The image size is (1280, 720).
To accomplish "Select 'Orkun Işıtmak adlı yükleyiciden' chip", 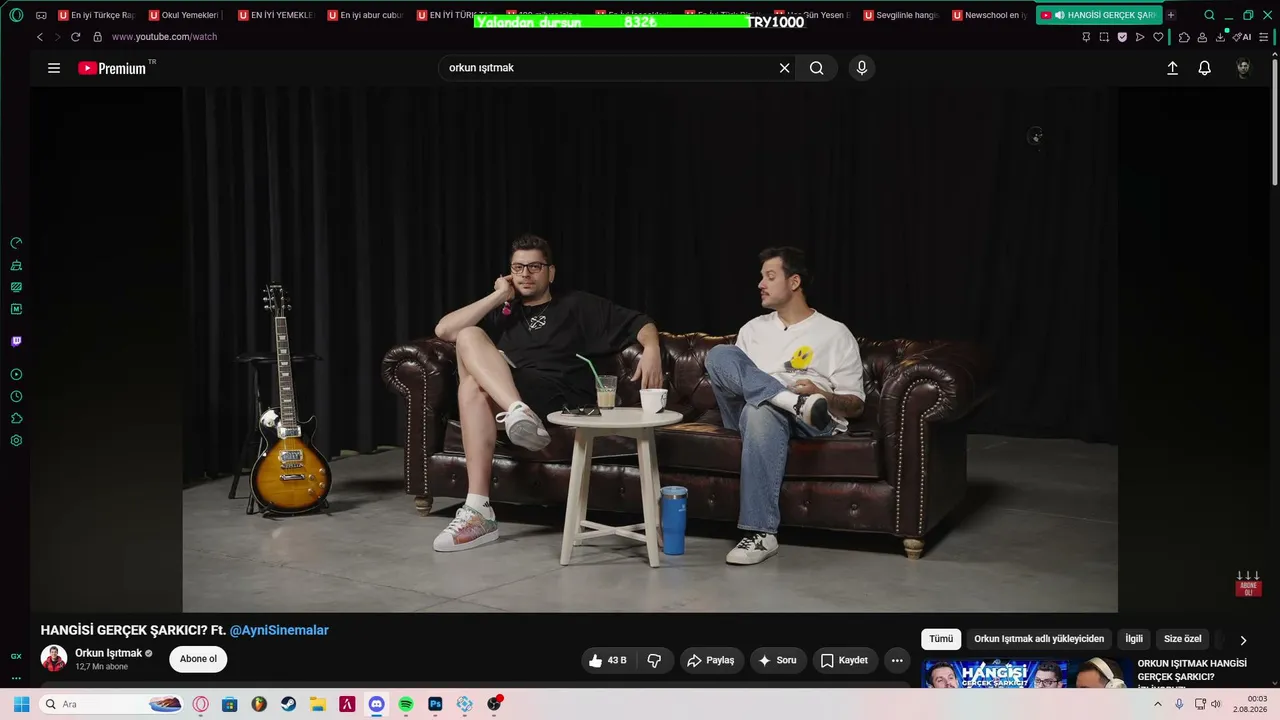I will [x=1039, y=639].
